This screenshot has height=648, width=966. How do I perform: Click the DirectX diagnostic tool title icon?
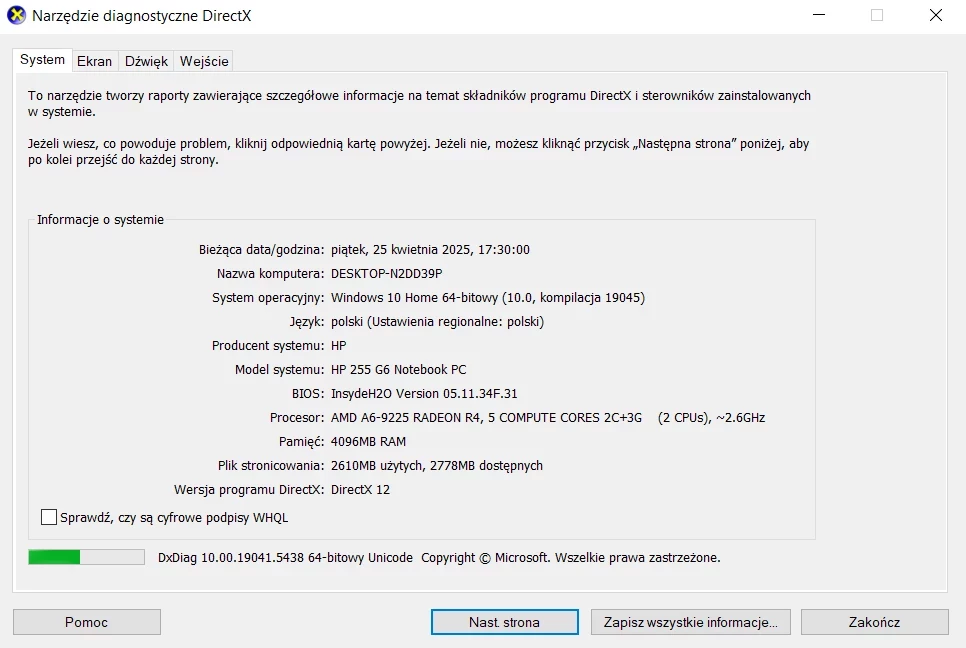pyautogui.click(x=16, y=15)
